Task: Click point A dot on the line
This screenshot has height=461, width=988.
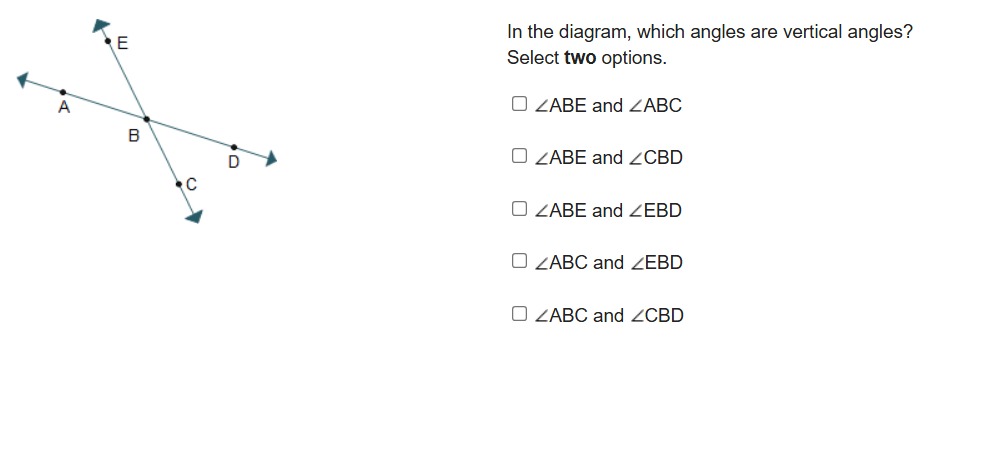Action: 63,92
